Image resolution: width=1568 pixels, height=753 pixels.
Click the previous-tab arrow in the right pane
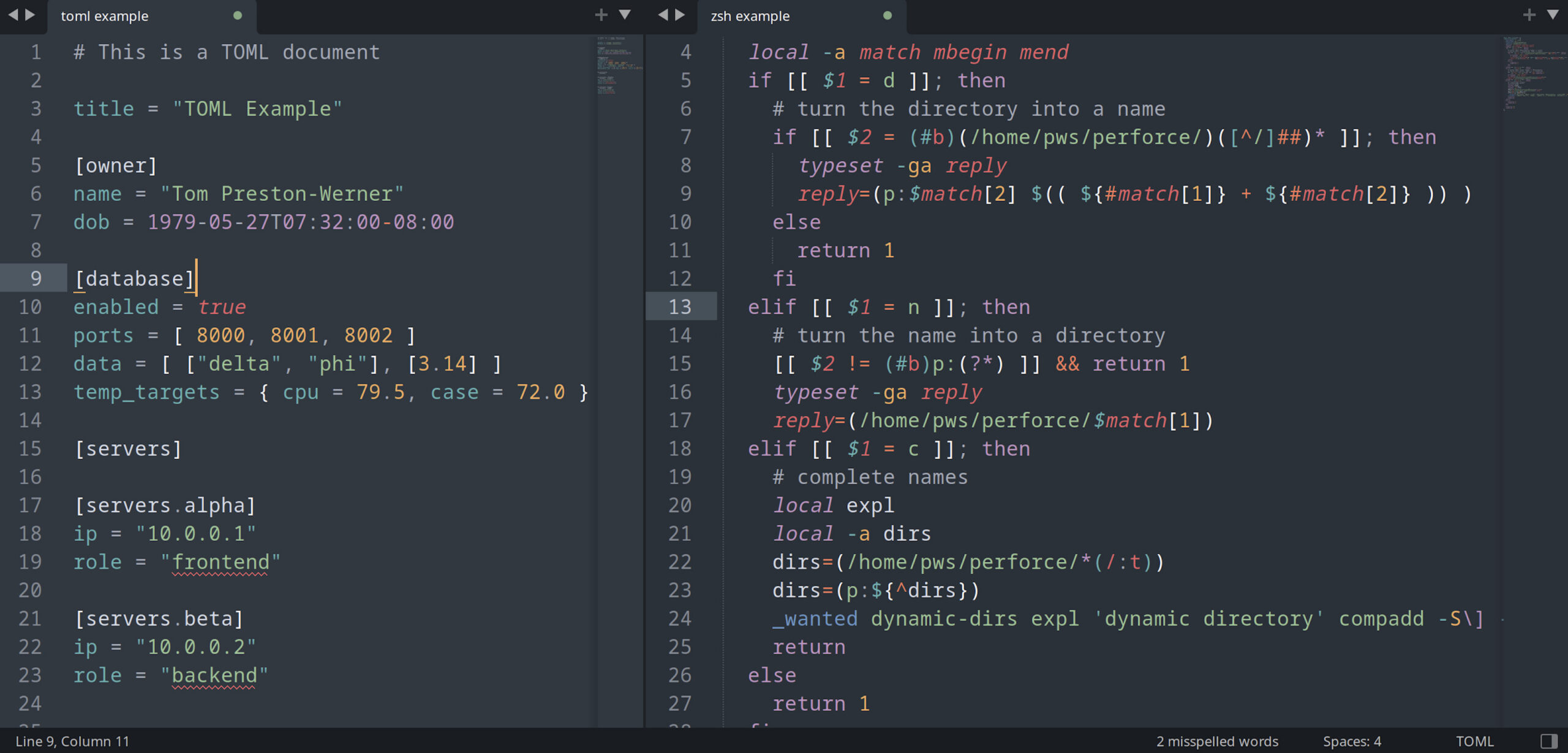[x=663, y=15]
